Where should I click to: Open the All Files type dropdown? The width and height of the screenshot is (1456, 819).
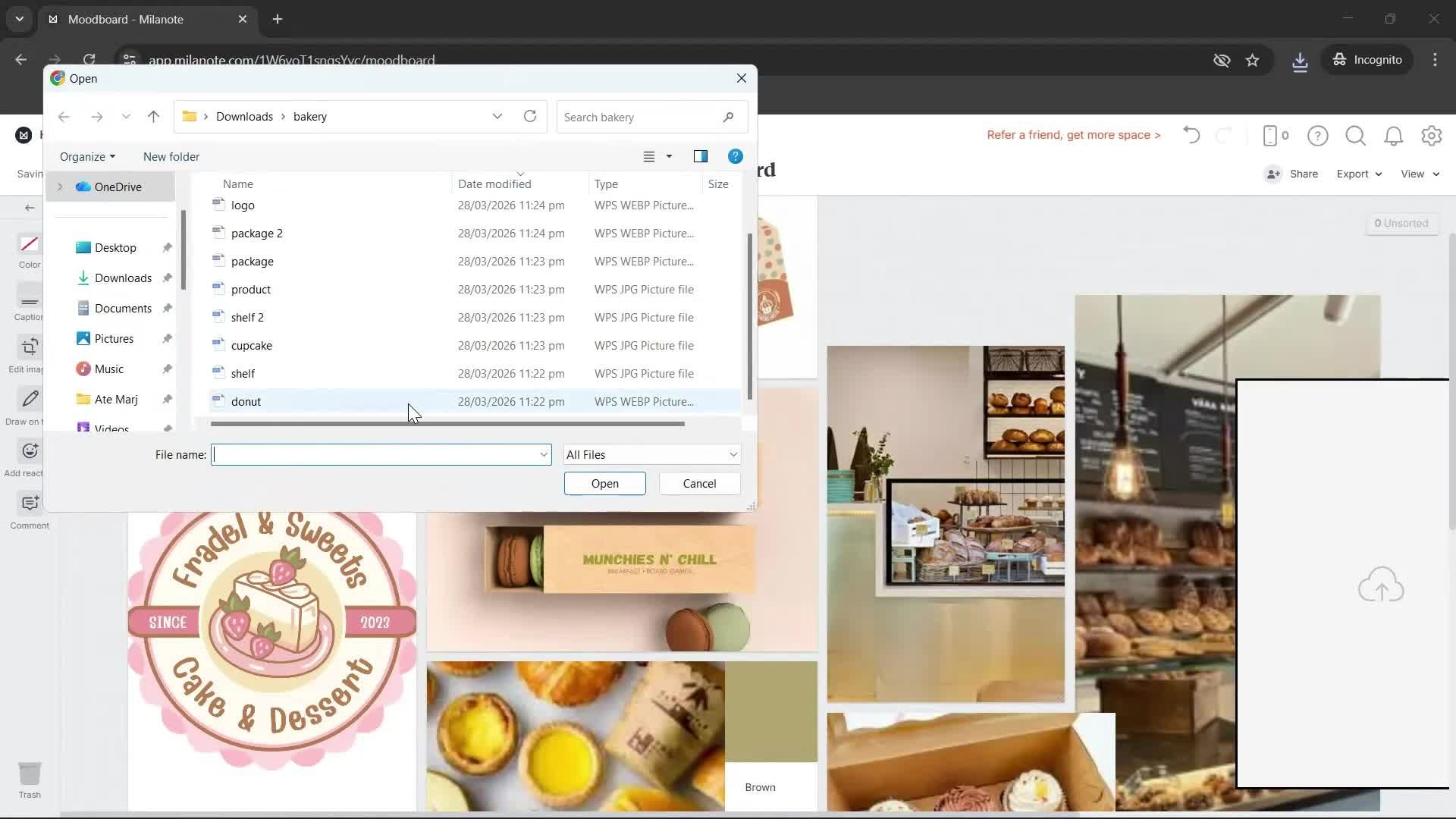point(651,454)
